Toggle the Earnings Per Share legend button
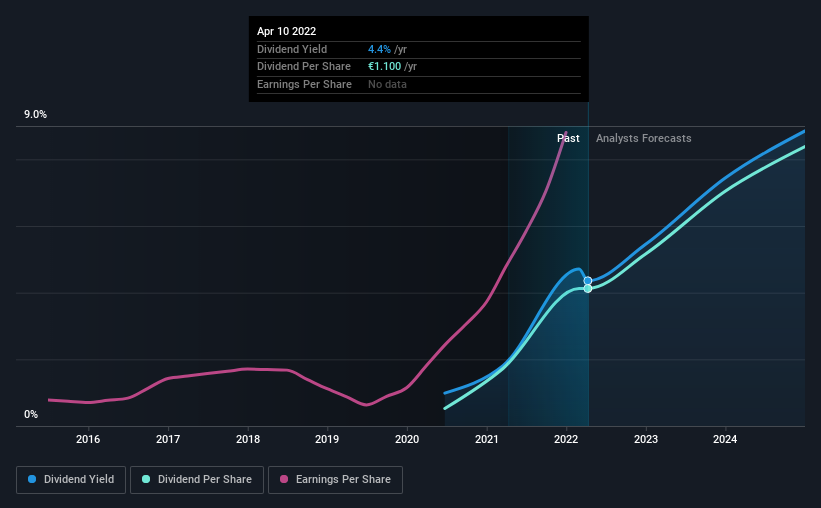821x508 pixels. tap(335, 480)
